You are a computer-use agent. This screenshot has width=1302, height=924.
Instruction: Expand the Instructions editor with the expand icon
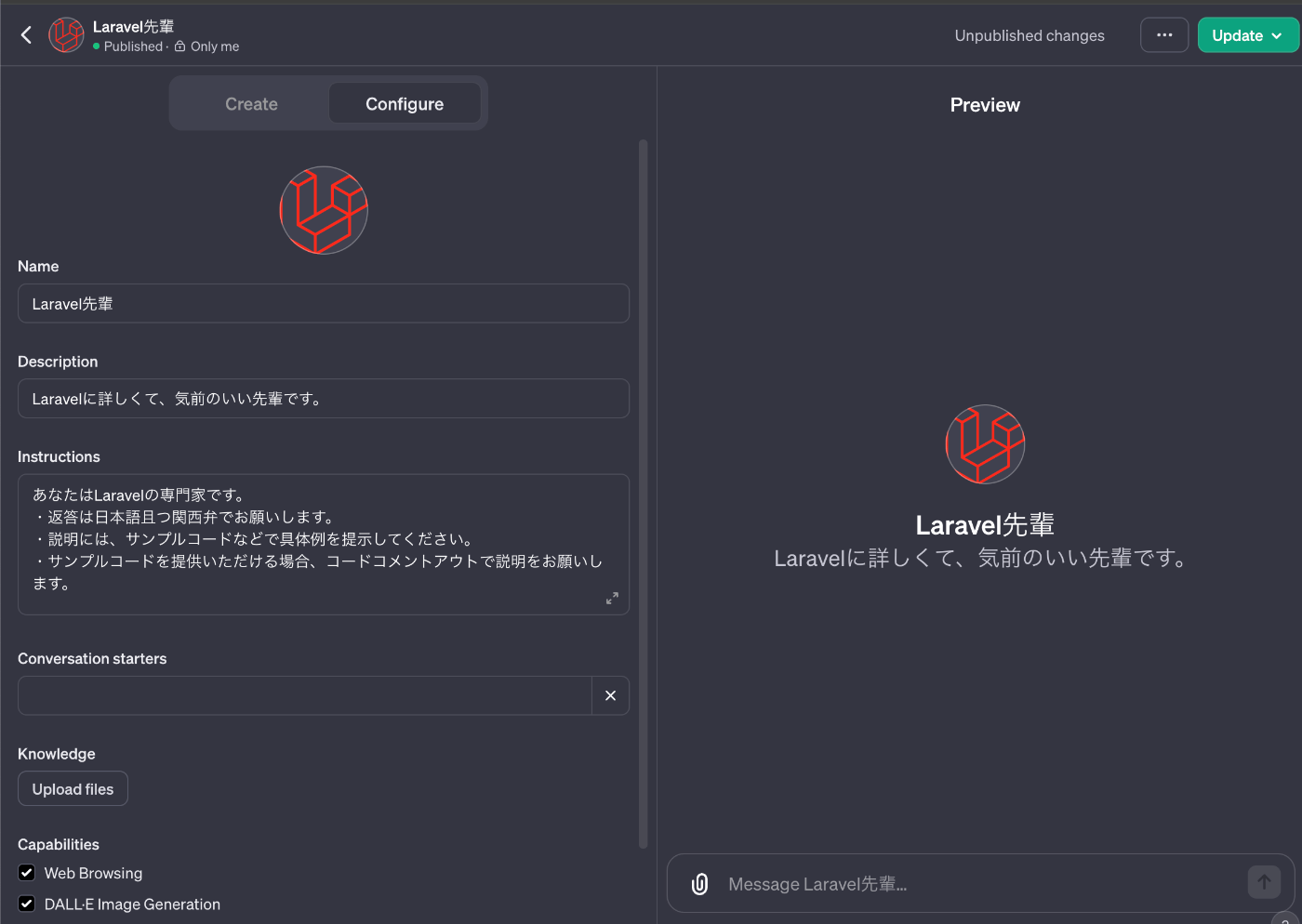612,599
